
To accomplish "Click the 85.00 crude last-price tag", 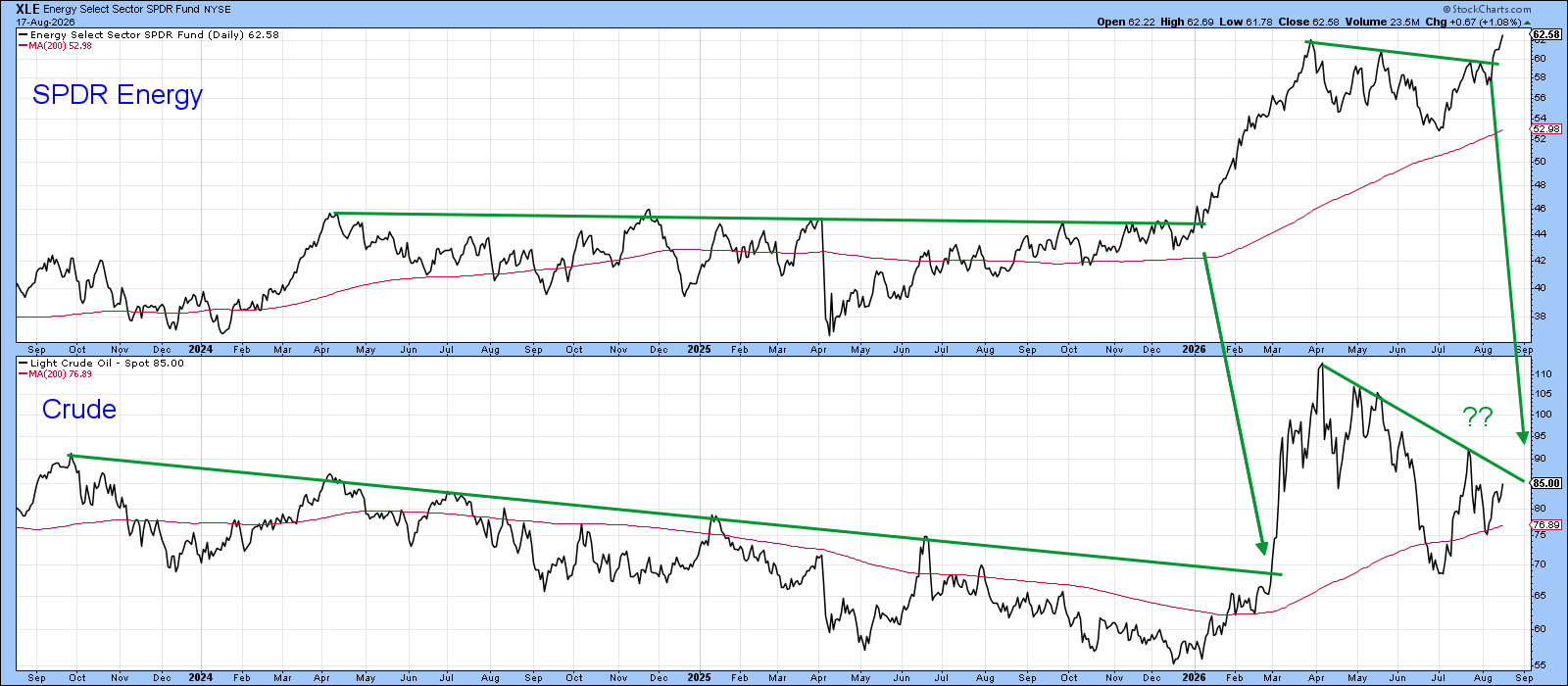I will point(1545,483).
